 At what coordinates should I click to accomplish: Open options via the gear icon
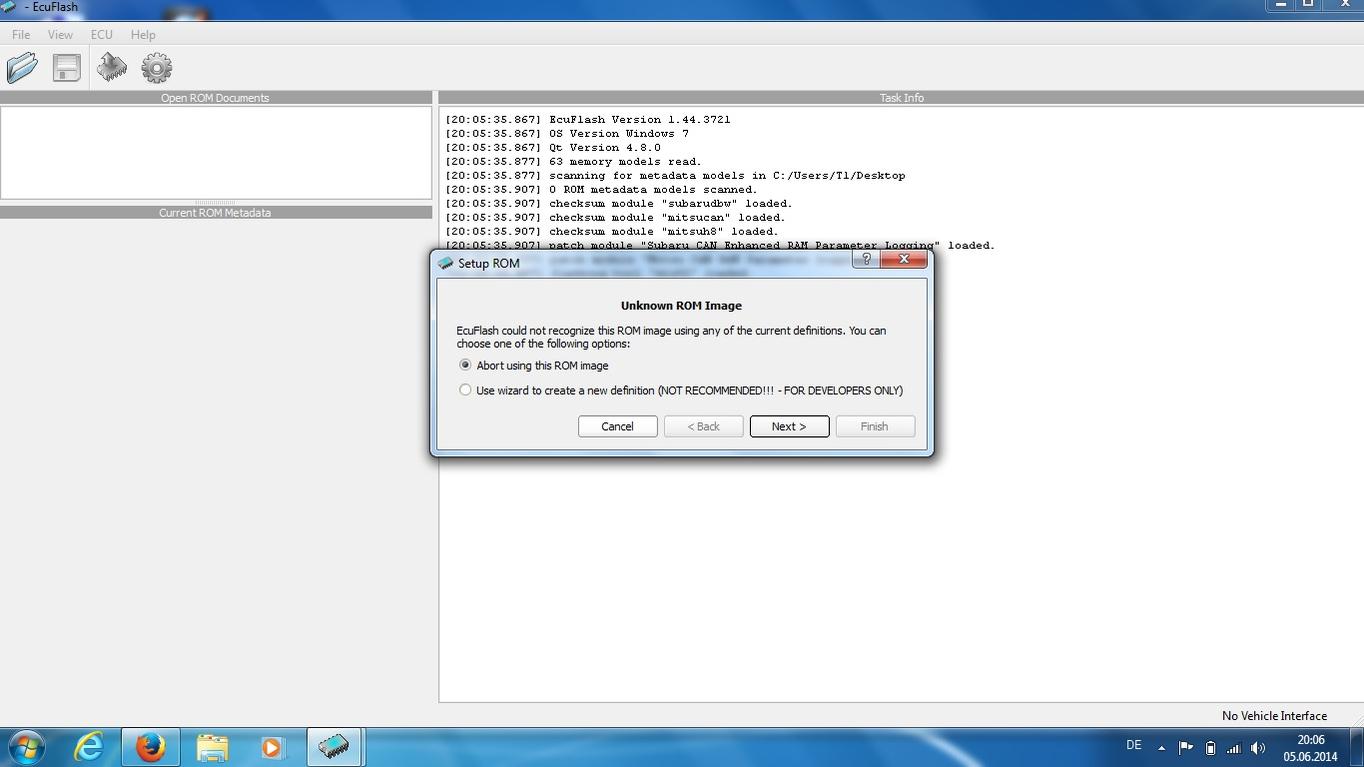tap(157, 68)
